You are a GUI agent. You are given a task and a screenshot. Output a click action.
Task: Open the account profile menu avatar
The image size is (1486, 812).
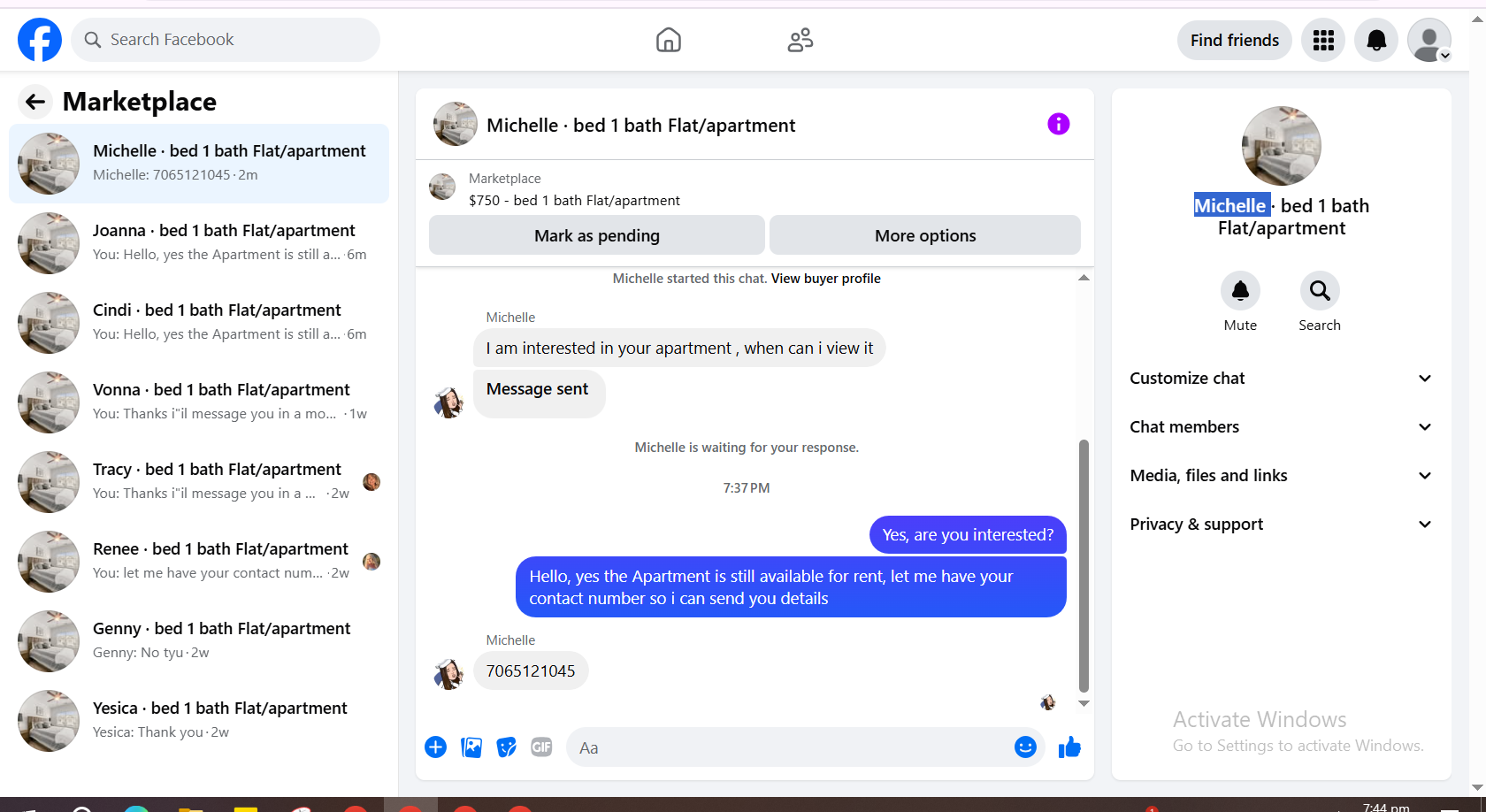1429,40
